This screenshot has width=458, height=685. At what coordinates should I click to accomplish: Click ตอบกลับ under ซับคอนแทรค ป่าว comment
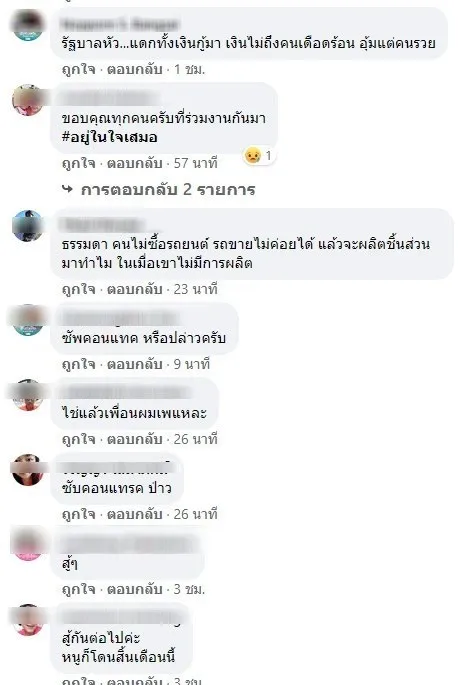(x=135, y=514)
